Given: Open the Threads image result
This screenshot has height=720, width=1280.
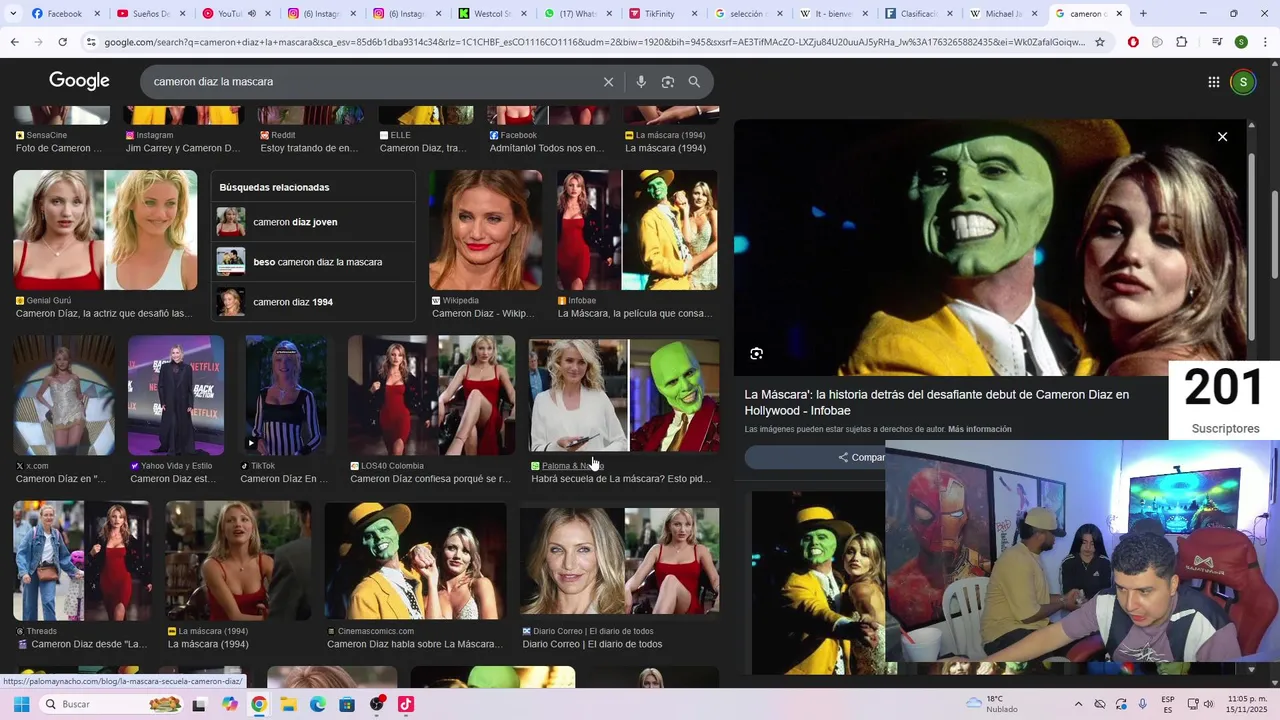Looking at the screenshot, I should 82,561.
